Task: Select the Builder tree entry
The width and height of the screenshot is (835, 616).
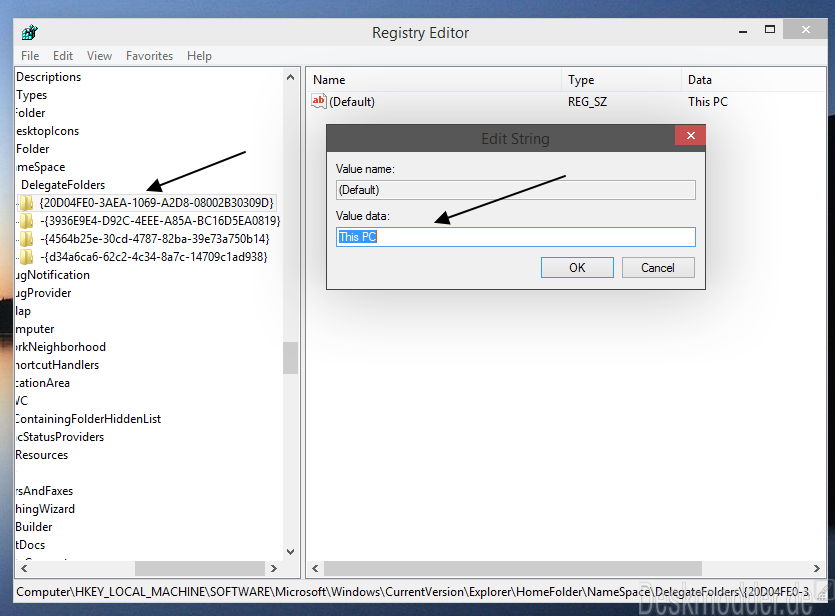Action: [34, 527]
